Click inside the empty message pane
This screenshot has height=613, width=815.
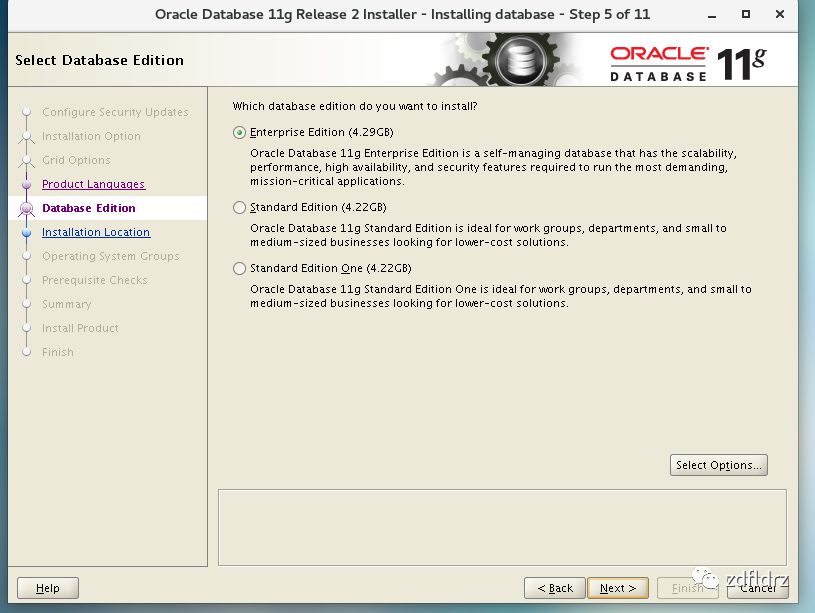tap(502, 527)
